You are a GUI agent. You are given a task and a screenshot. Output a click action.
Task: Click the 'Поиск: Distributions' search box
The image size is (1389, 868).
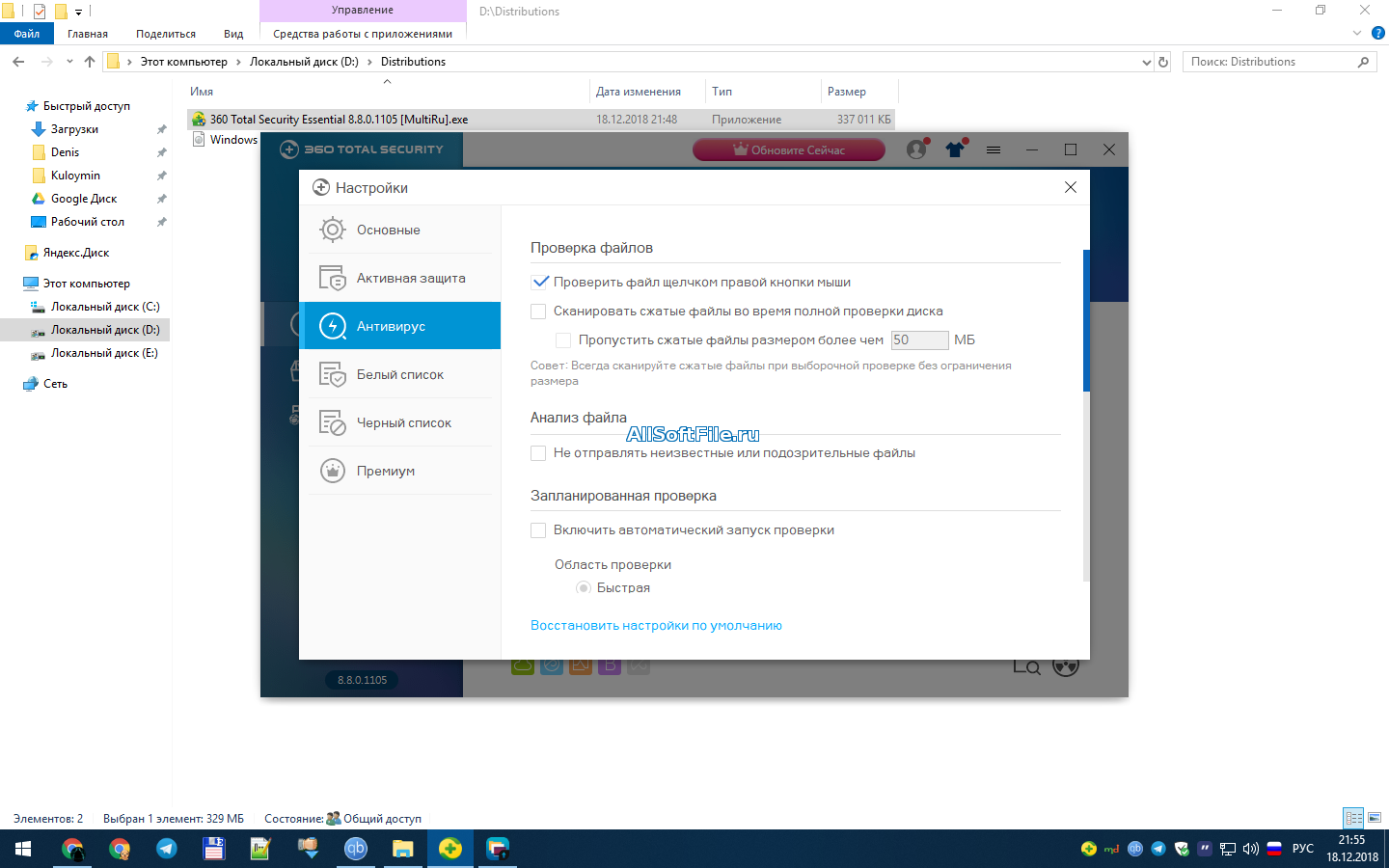1278,62
